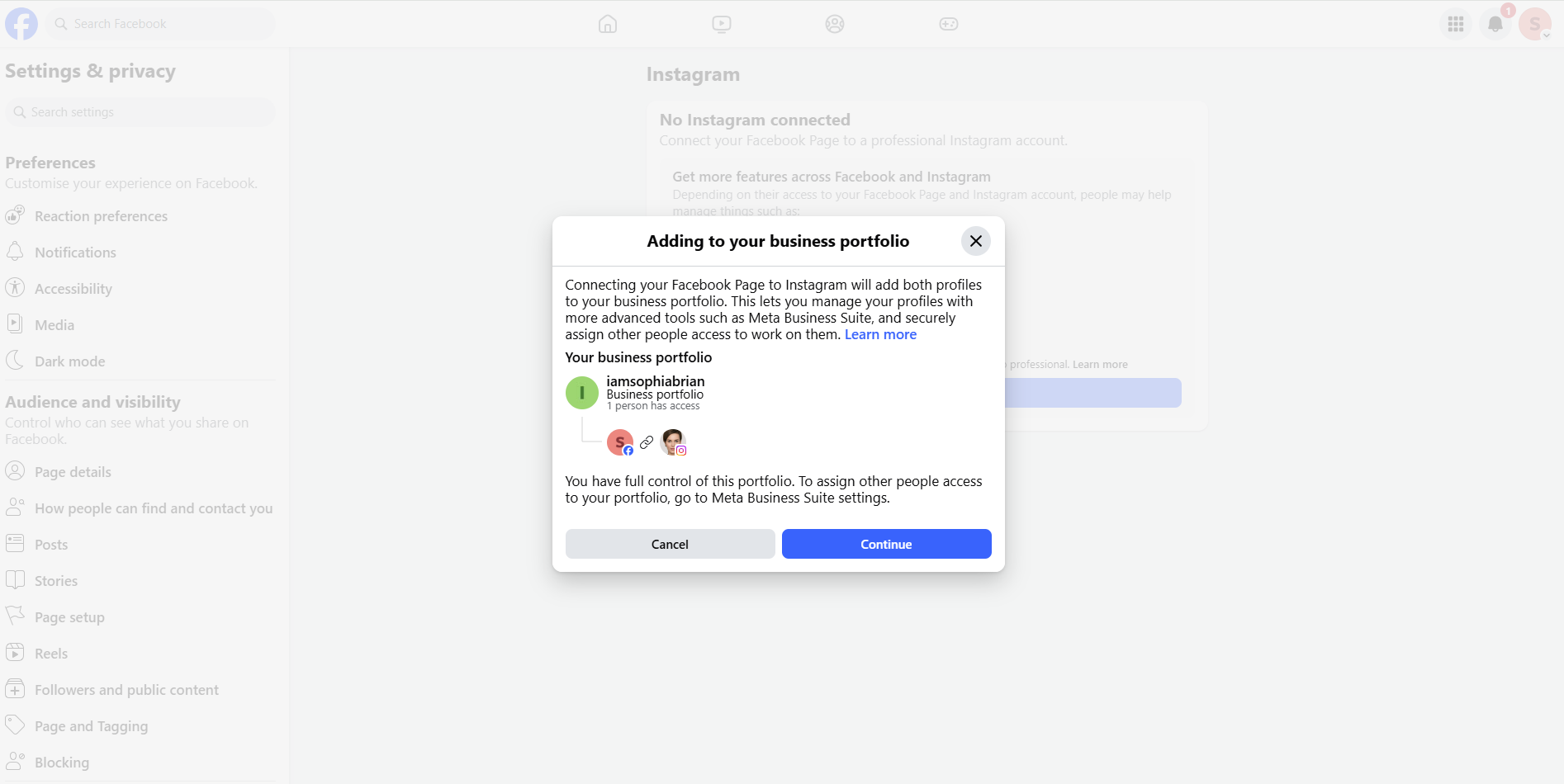Screen dimensions: 1564x784
Task: Close the business portfolio dialog
Action: [x=976, y=241]
